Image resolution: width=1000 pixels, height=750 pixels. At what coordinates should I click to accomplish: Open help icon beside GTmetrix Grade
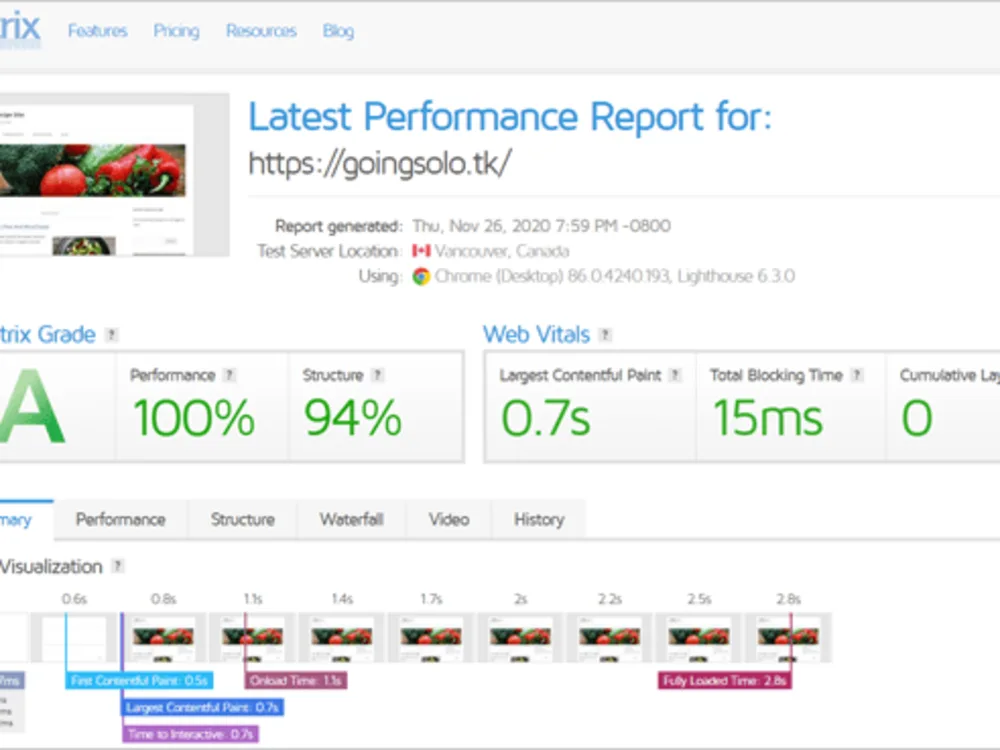(112, 334)
